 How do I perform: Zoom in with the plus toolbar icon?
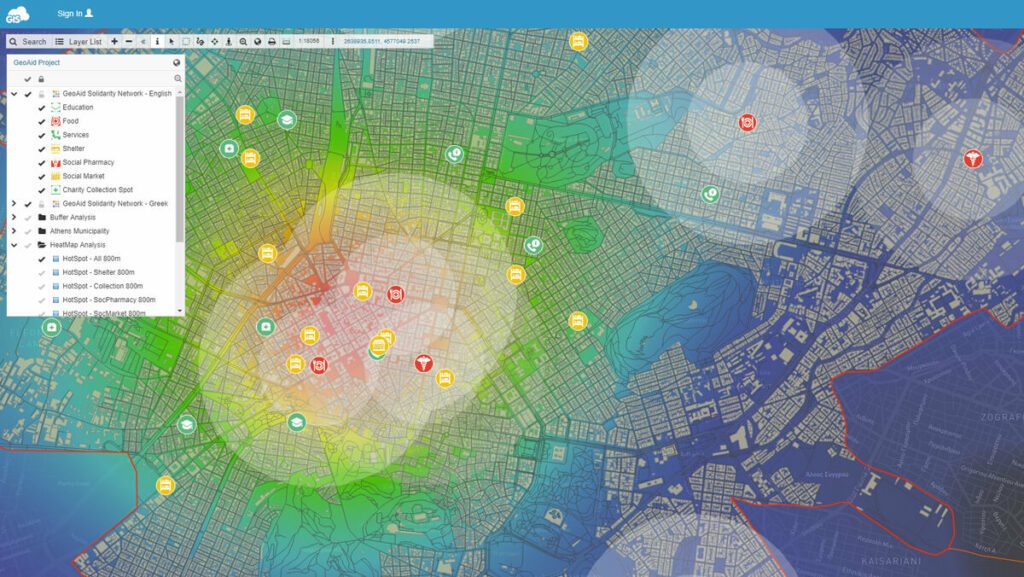pyautogui.click(x=114, y=41)
